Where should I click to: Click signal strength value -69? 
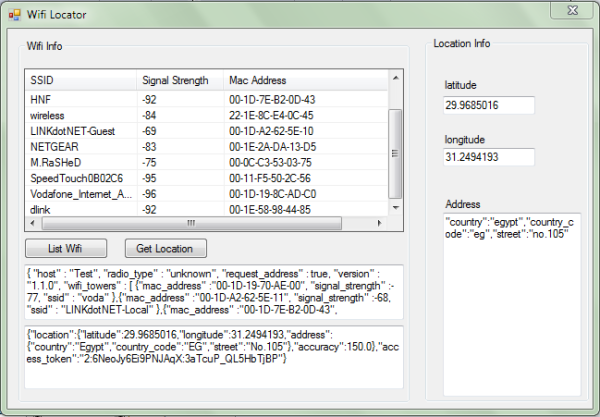click(x=149, y=131)
